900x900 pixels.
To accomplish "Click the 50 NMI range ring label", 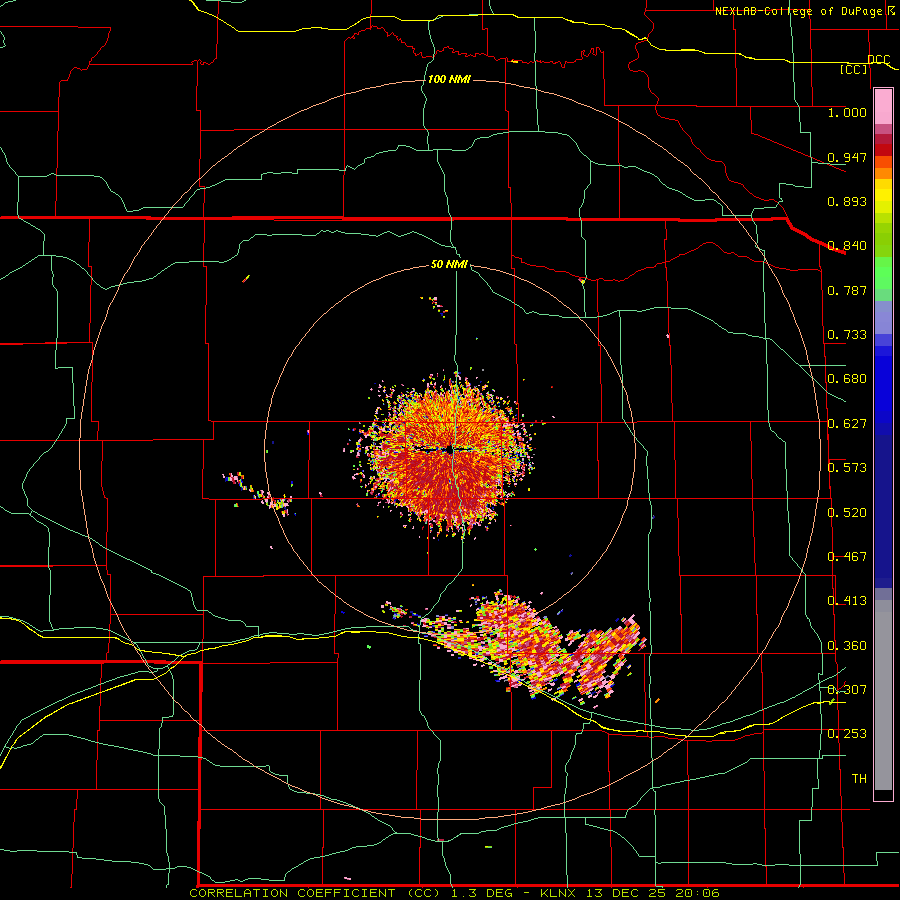I will (x=449, y=264).
